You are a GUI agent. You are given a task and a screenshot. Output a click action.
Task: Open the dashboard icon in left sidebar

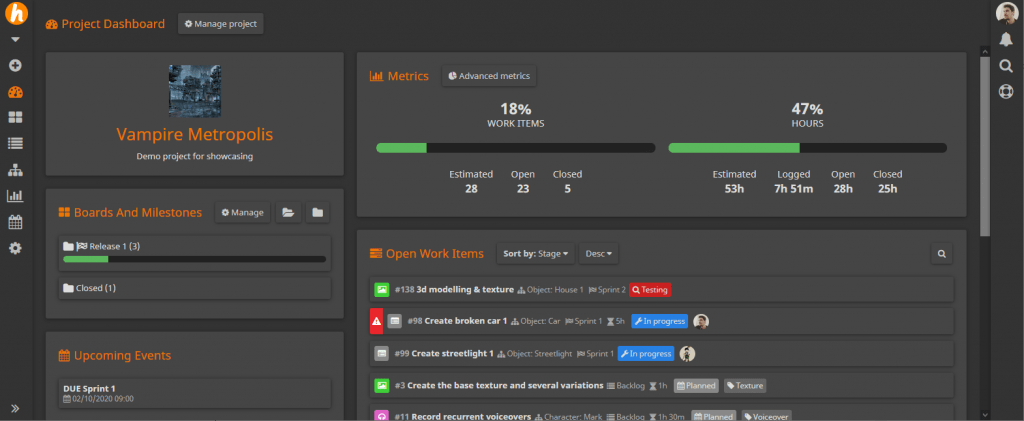tap(15, 92)
